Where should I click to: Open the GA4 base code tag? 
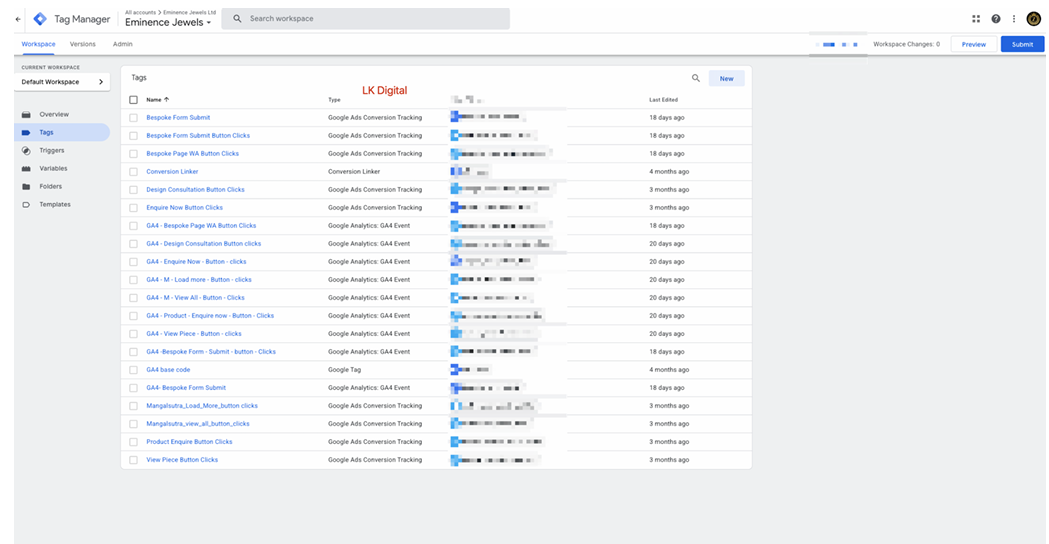(168, 370)
